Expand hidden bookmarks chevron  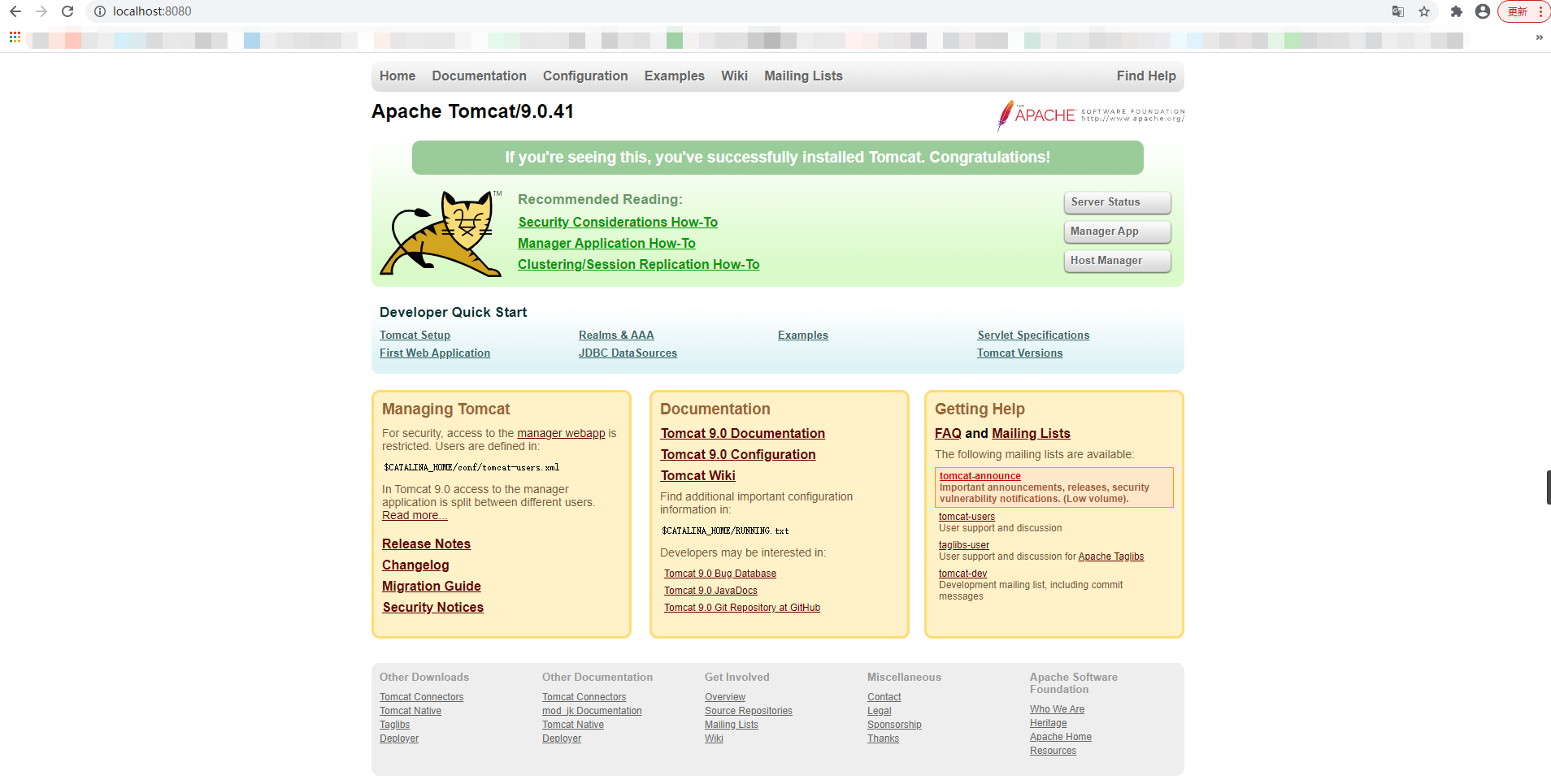(x=1539, y=37)
